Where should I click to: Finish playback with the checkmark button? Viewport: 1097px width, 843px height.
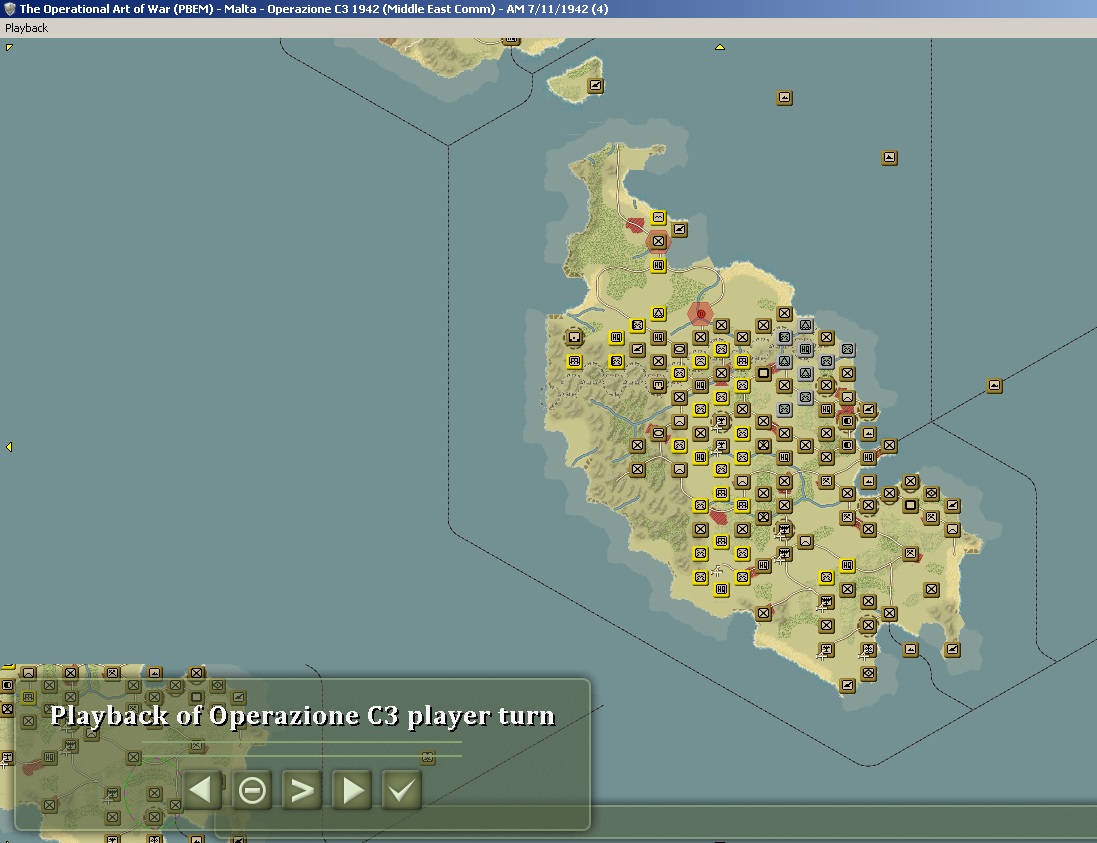pos(402,791)
